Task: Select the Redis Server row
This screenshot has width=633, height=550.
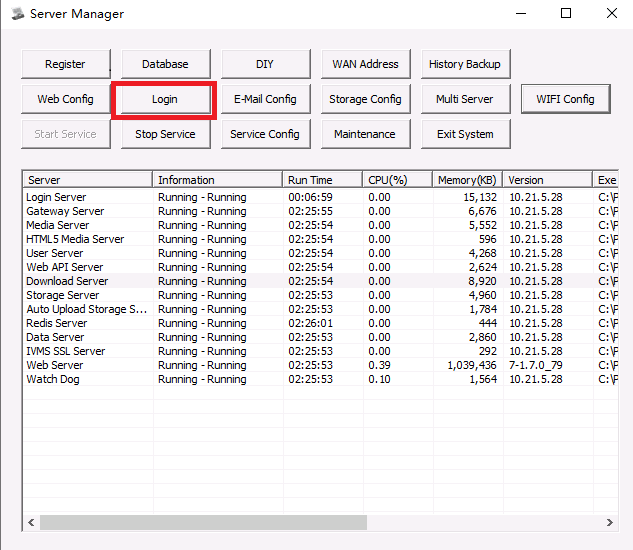Action: (321, 323)
